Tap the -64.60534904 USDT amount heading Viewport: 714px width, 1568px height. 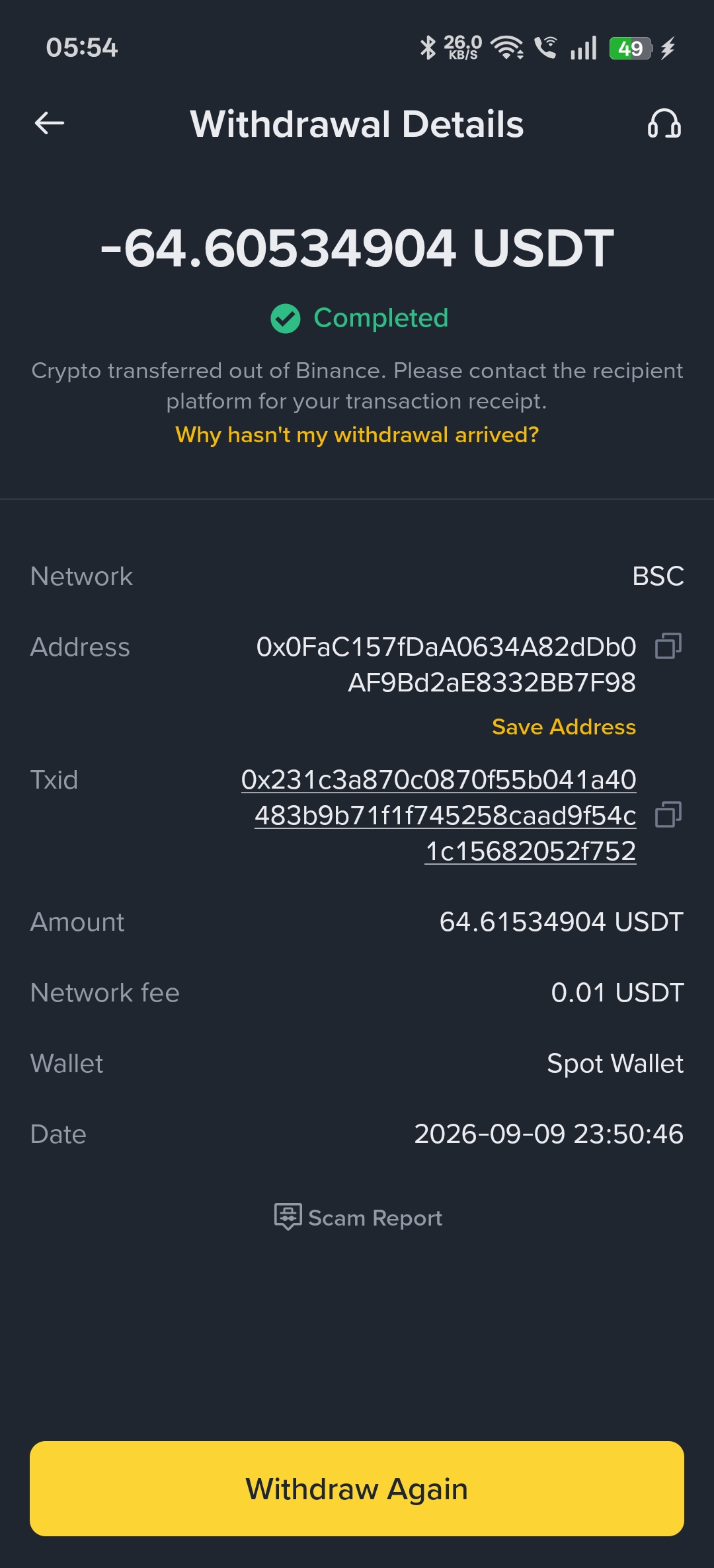357,249
